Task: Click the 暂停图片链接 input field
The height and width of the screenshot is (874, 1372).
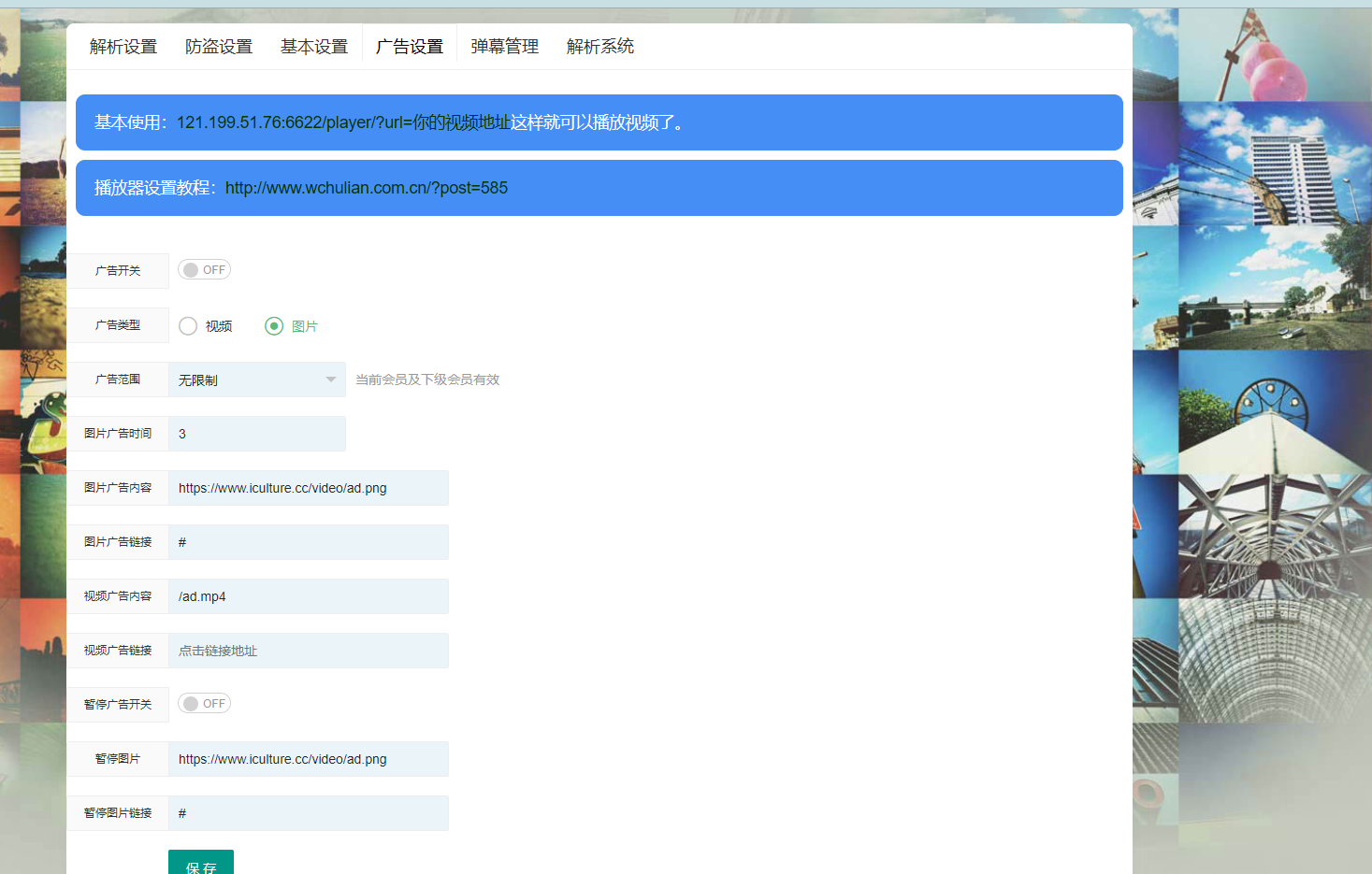Action: point(309,813)
